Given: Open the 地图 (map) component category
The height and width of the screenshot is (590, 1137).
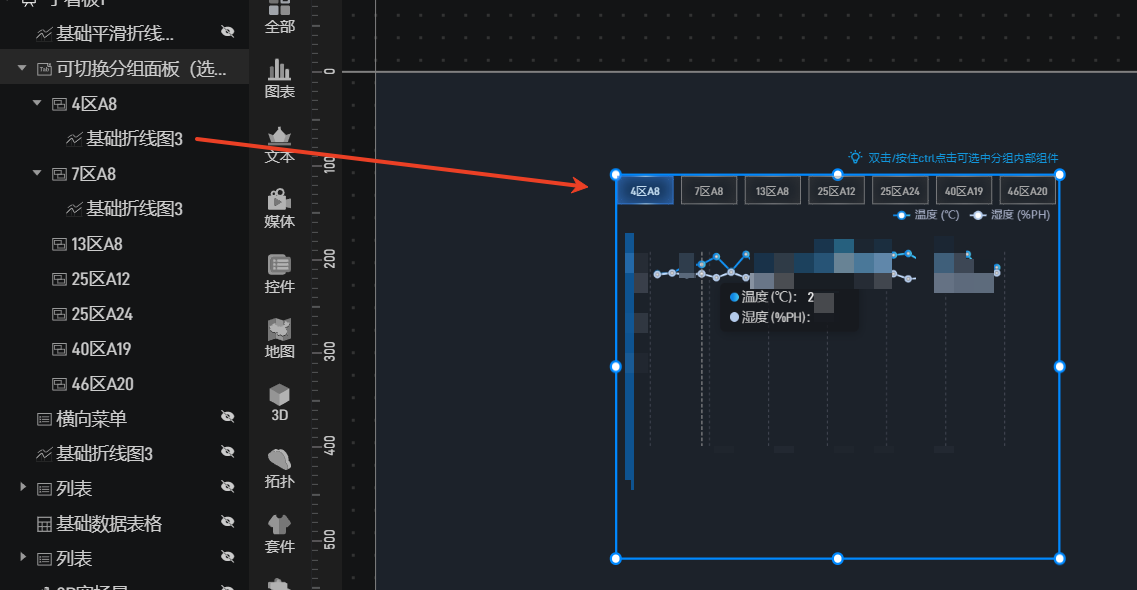Looking at the screenshot, I should [279, 339].
